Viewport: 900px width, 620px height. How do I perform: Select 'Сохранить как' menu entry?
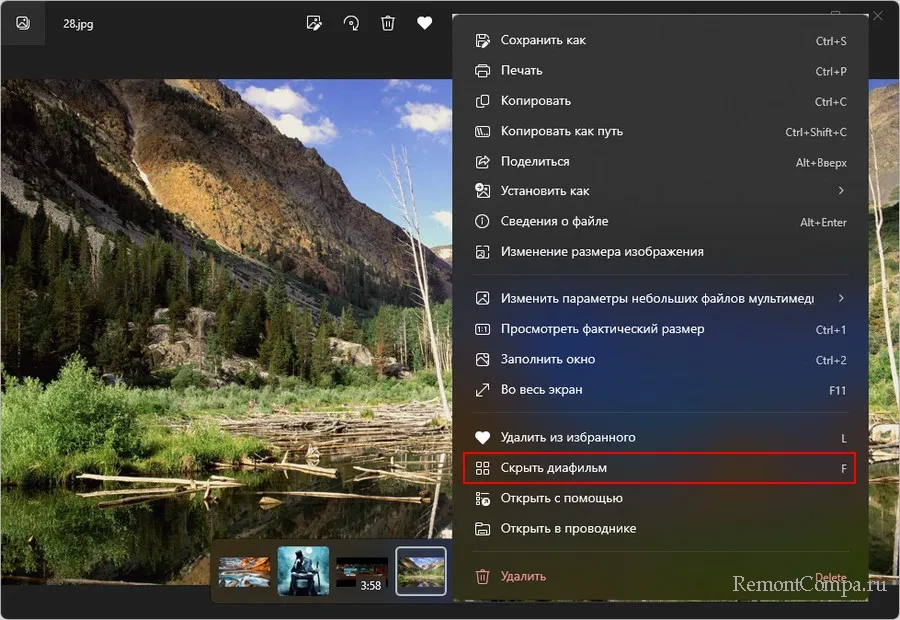coord(660,40)
